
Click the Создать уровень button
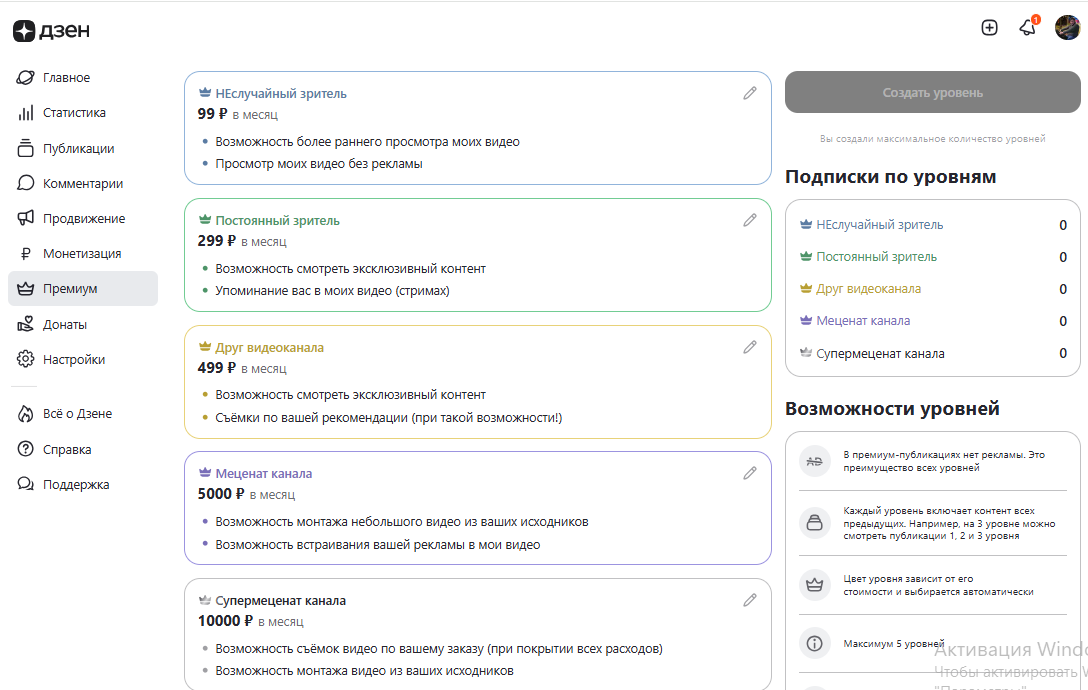coord(932,91)
